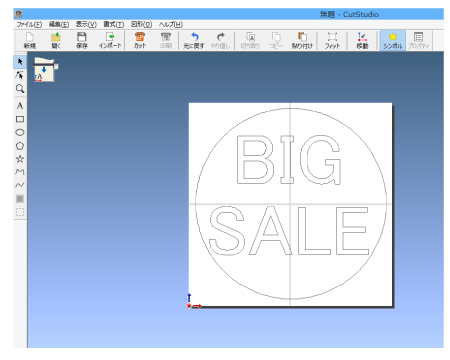Select the rectangle drawing tool

[20, 119]
